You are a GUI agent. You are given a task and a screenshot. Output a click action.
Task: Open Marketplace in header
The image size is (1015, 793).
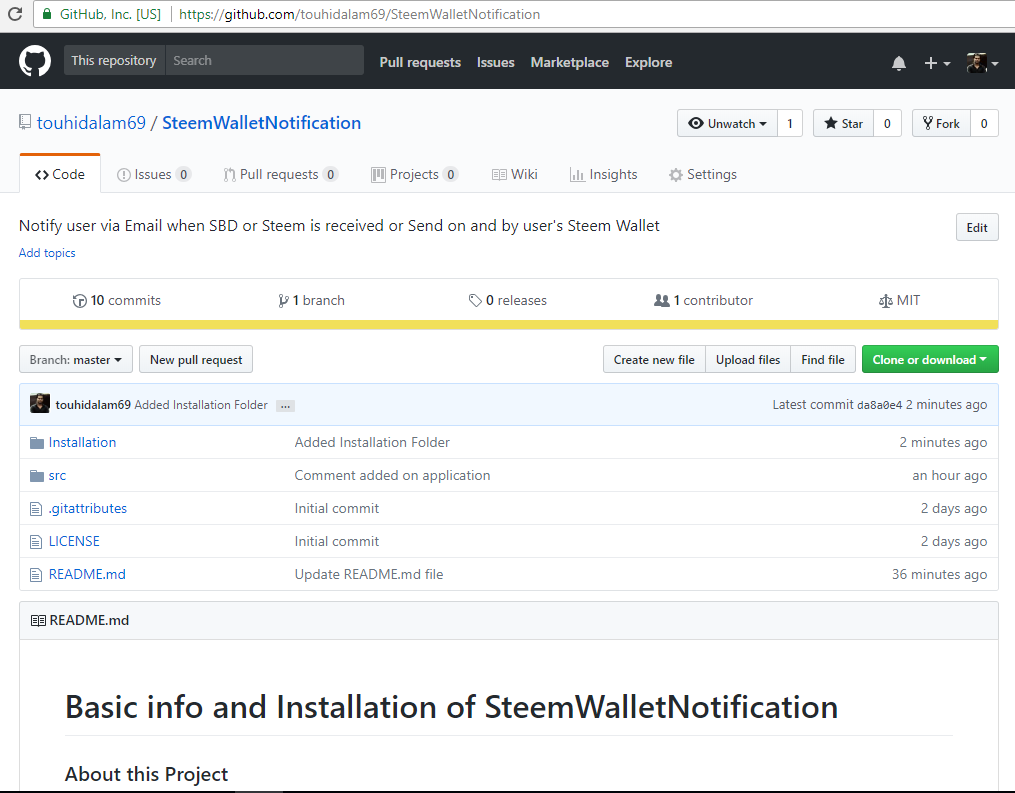click(x=570, y=62)
